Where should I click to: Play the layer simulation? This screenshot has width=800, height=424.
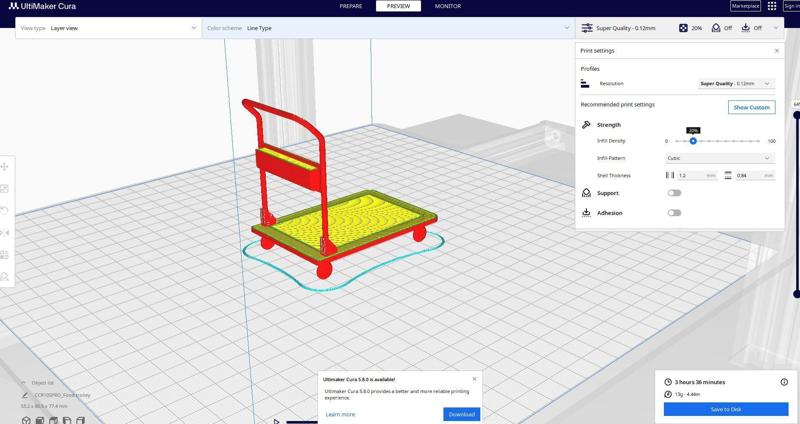pyautogui.click(x=276, y=421)
